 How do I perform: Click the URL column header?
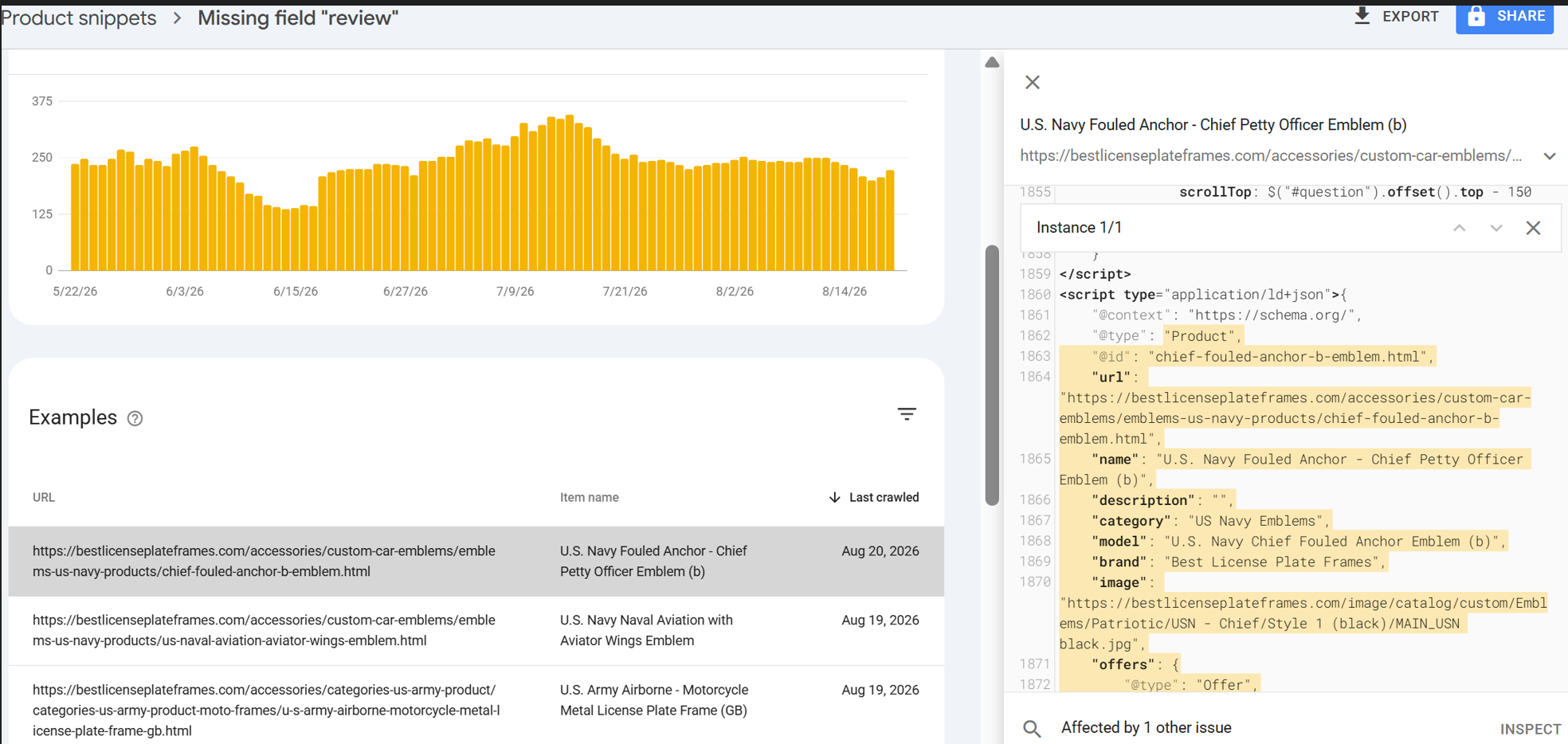pos(44,497)
